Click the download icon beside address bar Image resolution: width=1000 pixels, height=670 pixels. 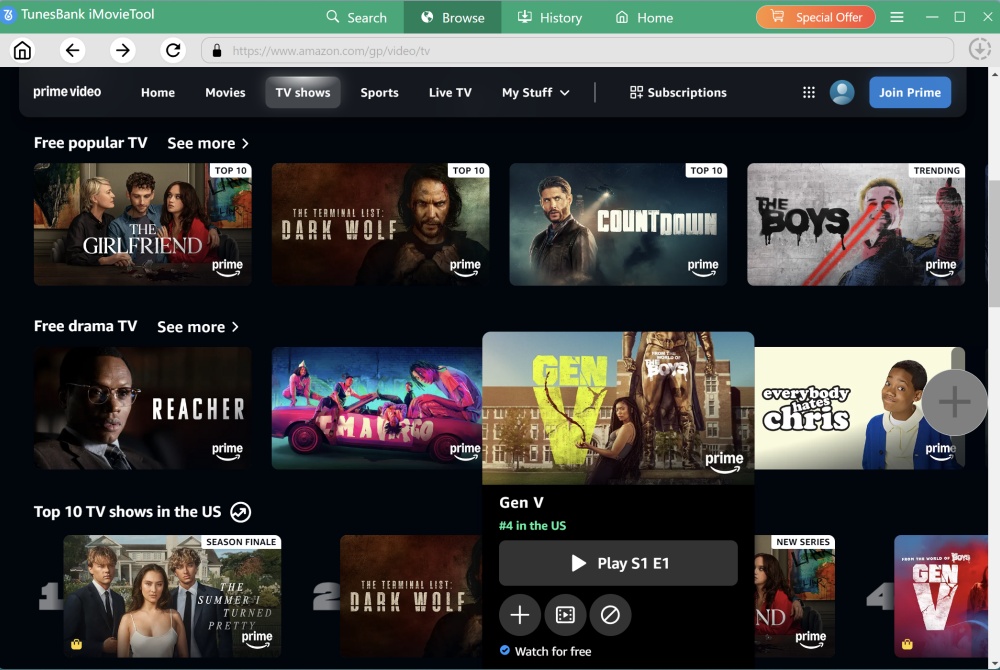pyautogui.click(x=979, y=50)
